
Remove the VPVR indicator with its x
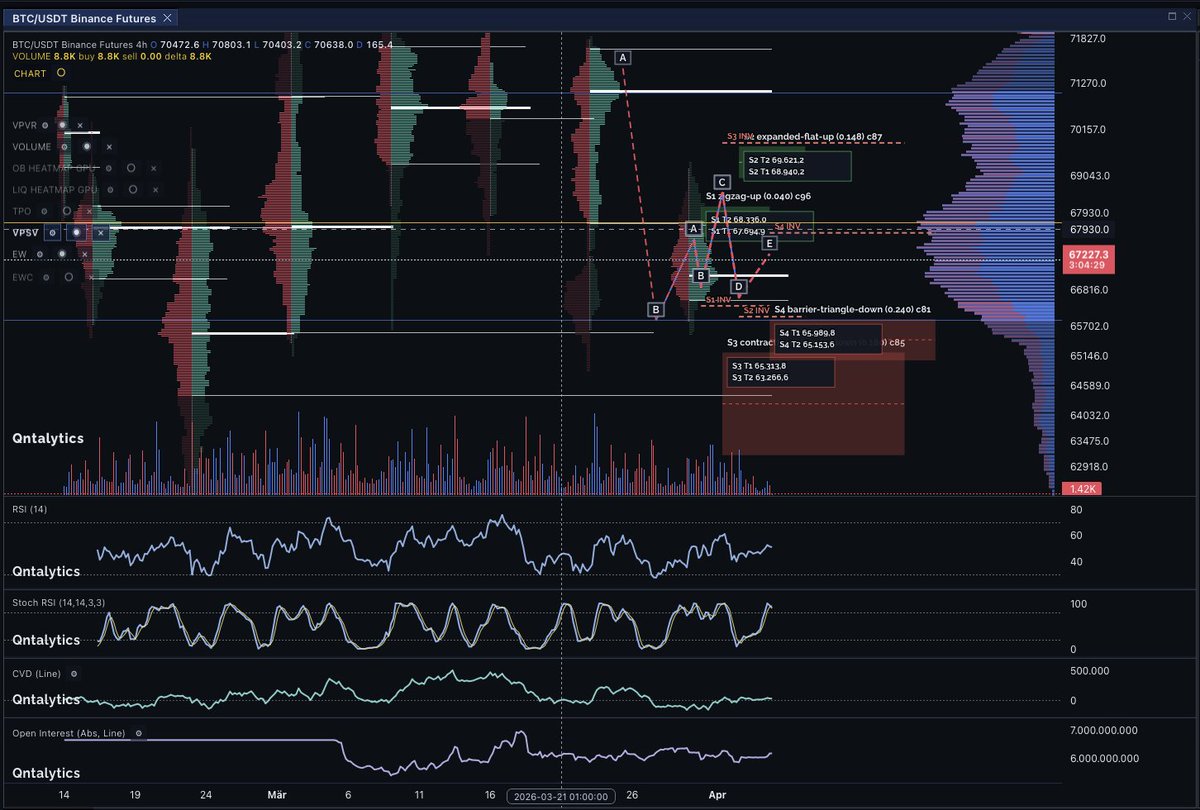tap(80, 125)
